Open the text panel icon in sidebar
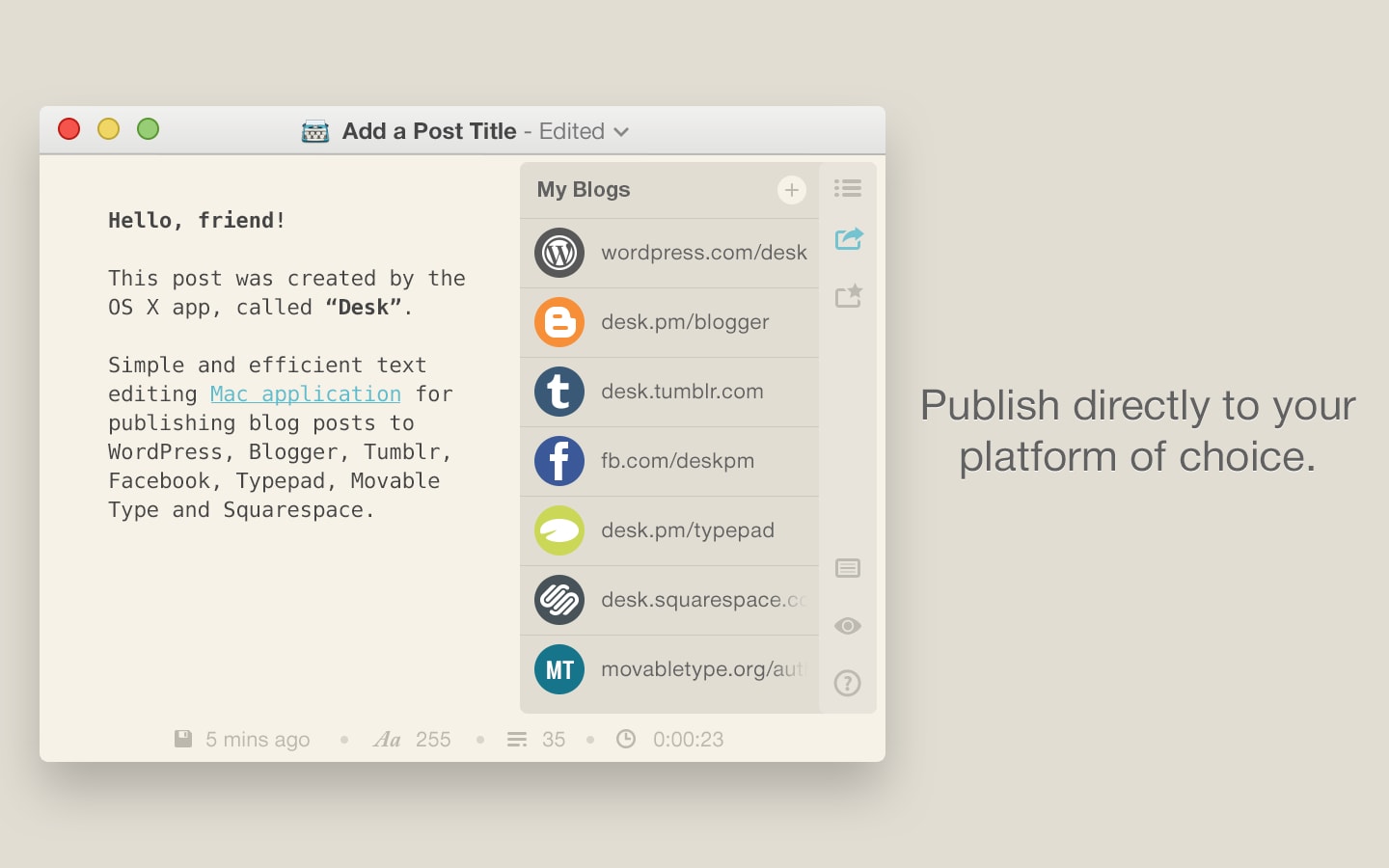This screenshot has height=868, width=1389. pos(847,568)
